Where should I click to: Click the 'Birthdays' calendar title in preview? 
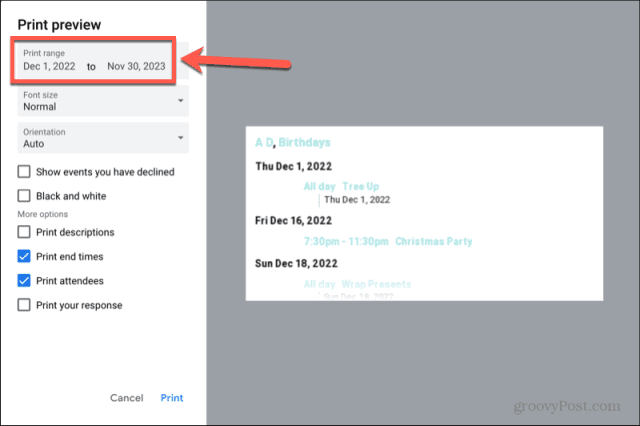coord(304,142)
